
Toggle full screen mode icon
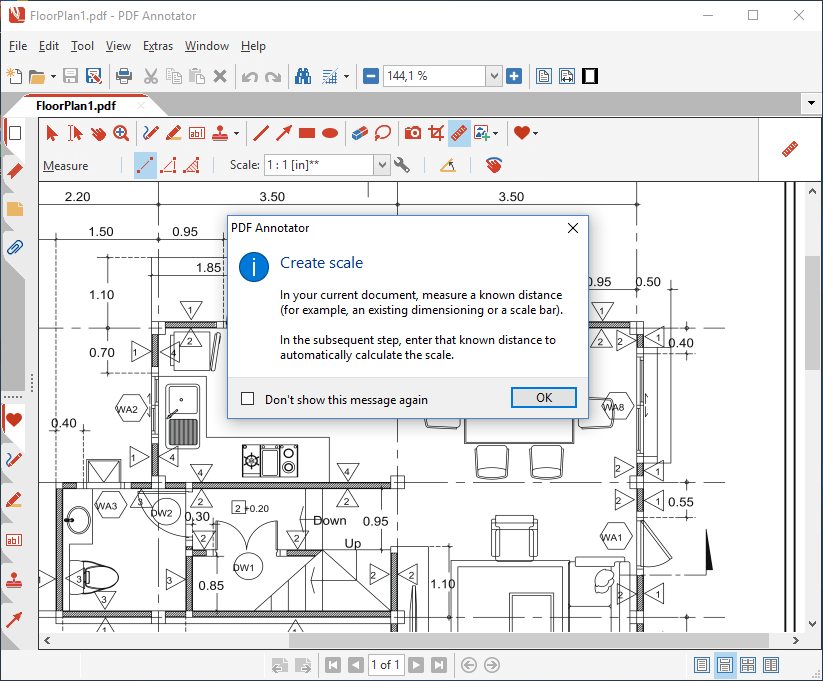589,77
